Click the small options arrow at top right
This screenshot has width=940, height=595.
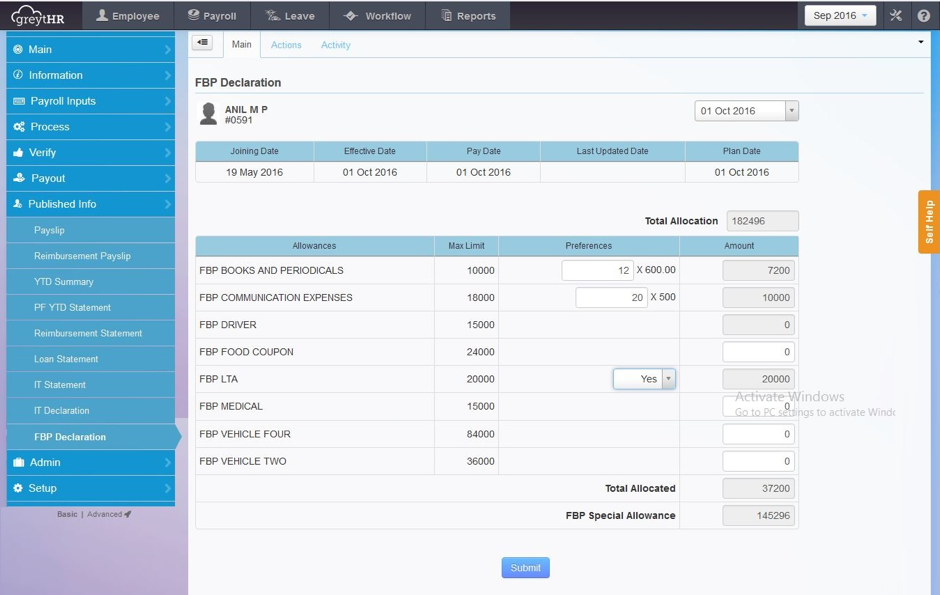tap(921, 42)
